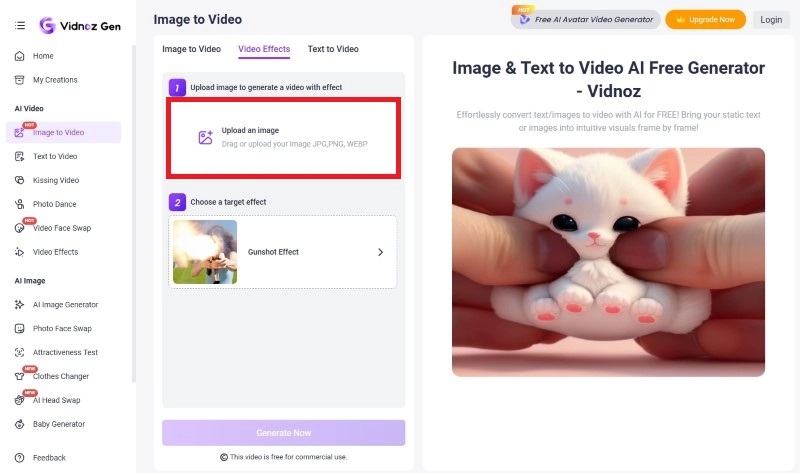Click Feedback help icon
This screenshot has height=473, width=800.
pos(19,458)
